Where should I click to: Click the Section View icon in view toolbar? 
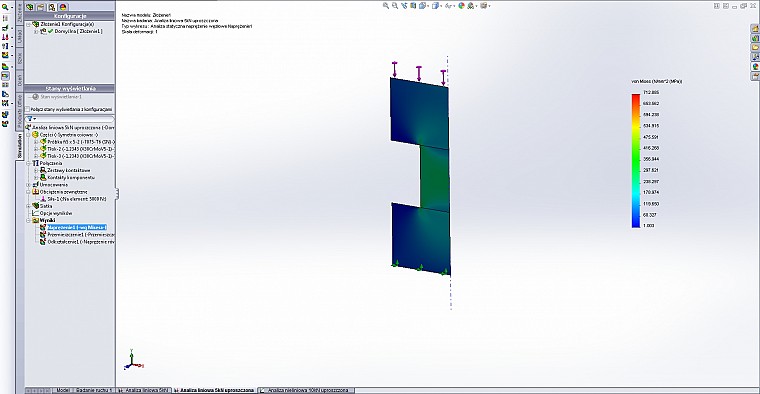[x=413, y=6]
